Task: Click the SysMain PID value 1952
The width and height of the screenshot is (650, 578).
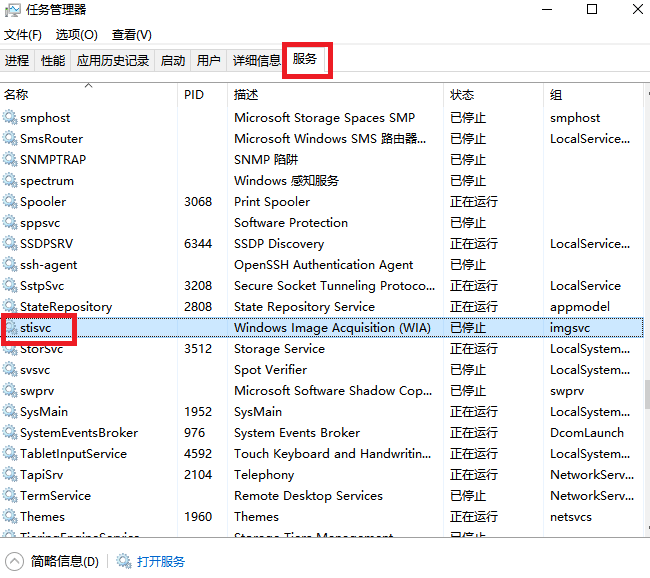Action: 198,411
